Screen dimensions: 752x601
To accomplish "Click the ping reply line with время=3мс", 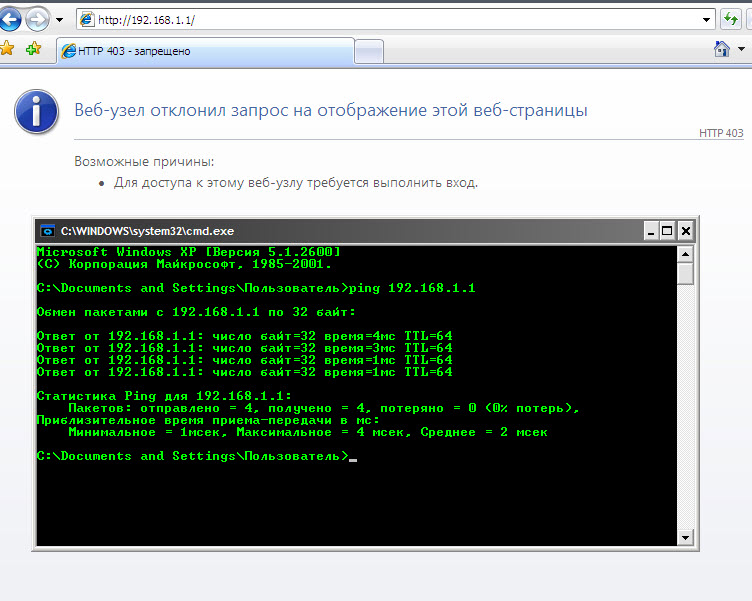I will pyautogui.click(x=245, y=348).
